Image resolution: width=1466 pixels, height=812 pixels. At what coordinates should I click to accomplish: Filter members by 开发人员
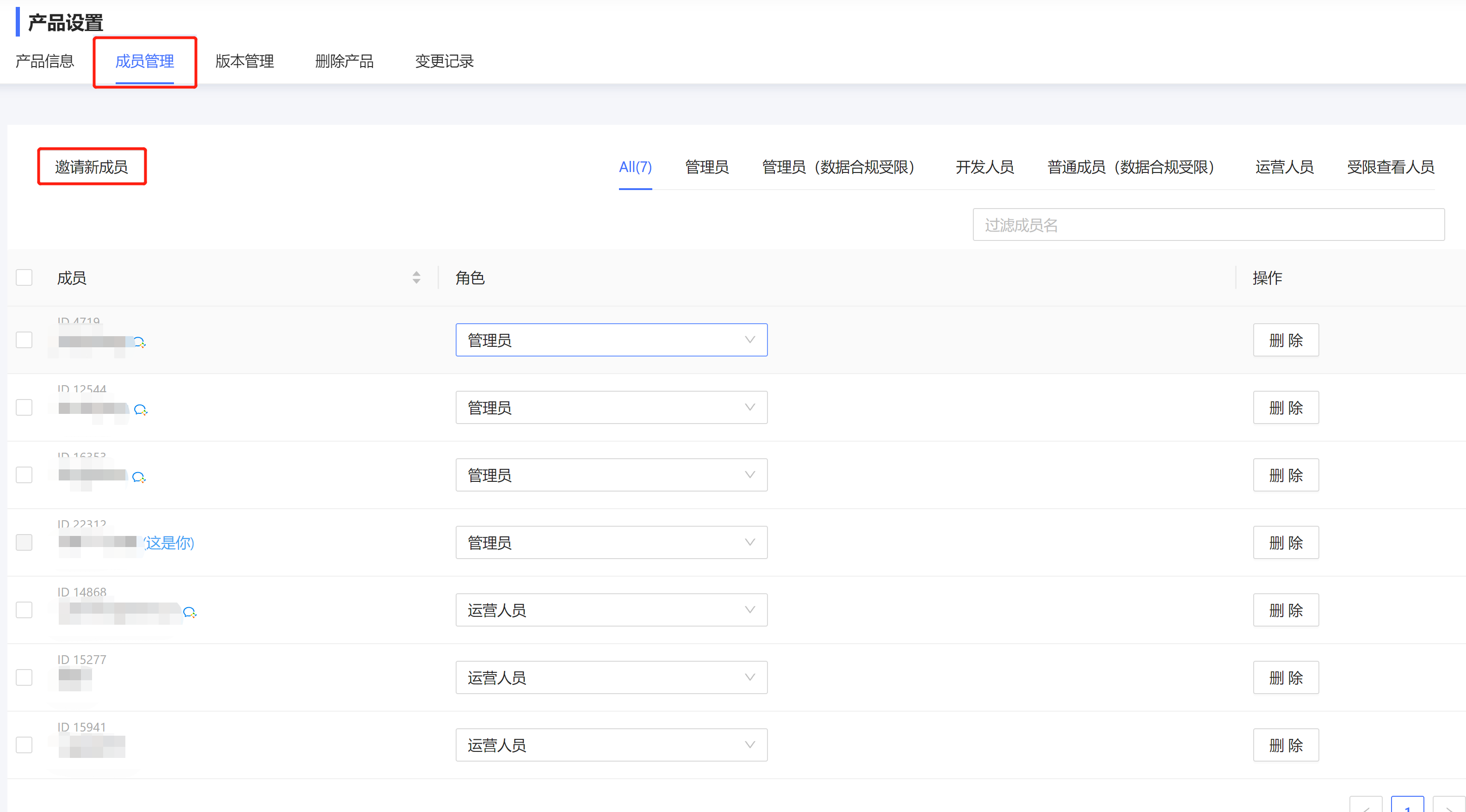[x=984, y=167]
